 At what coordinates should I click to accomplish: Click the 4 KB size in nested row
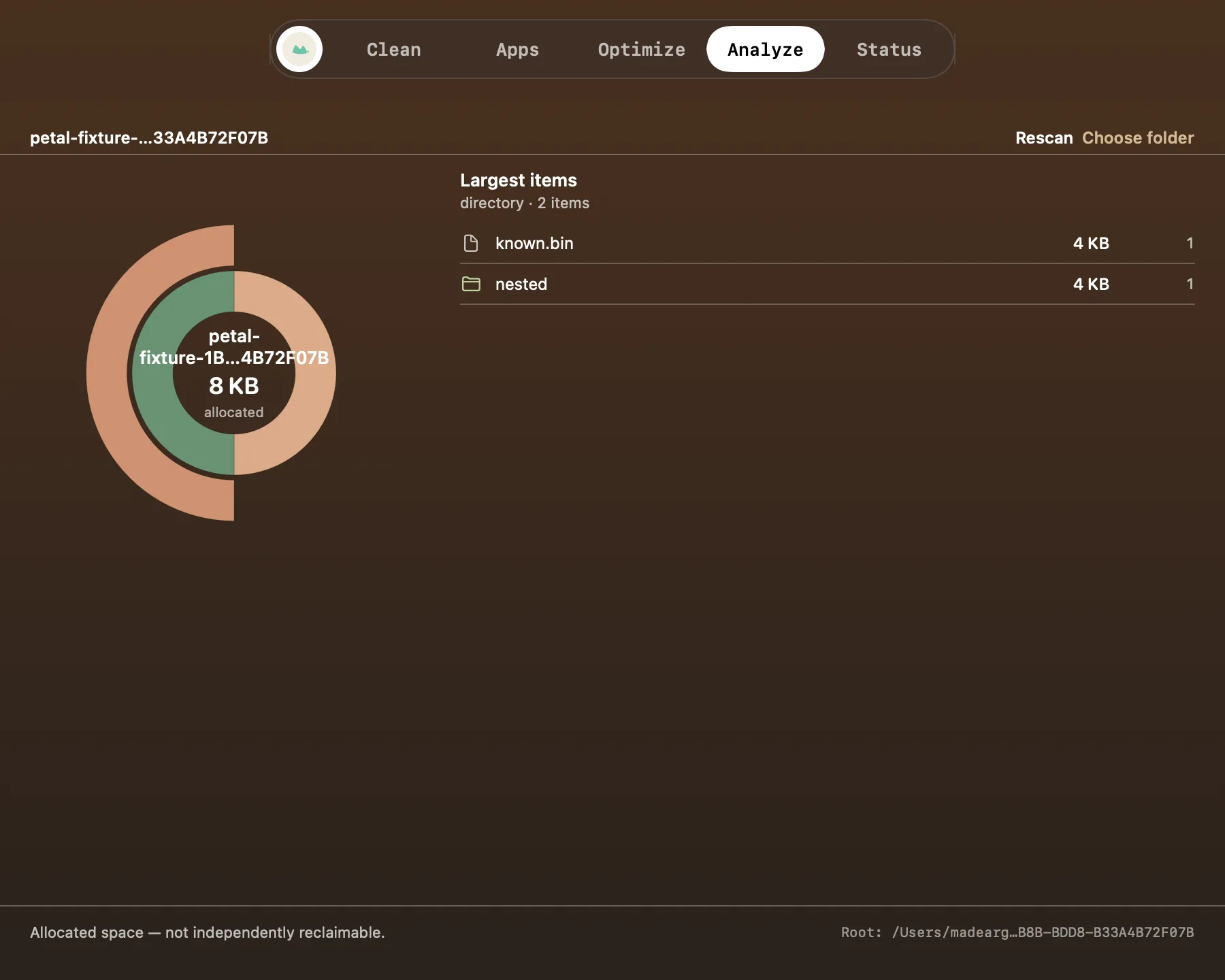(1091, 284)
